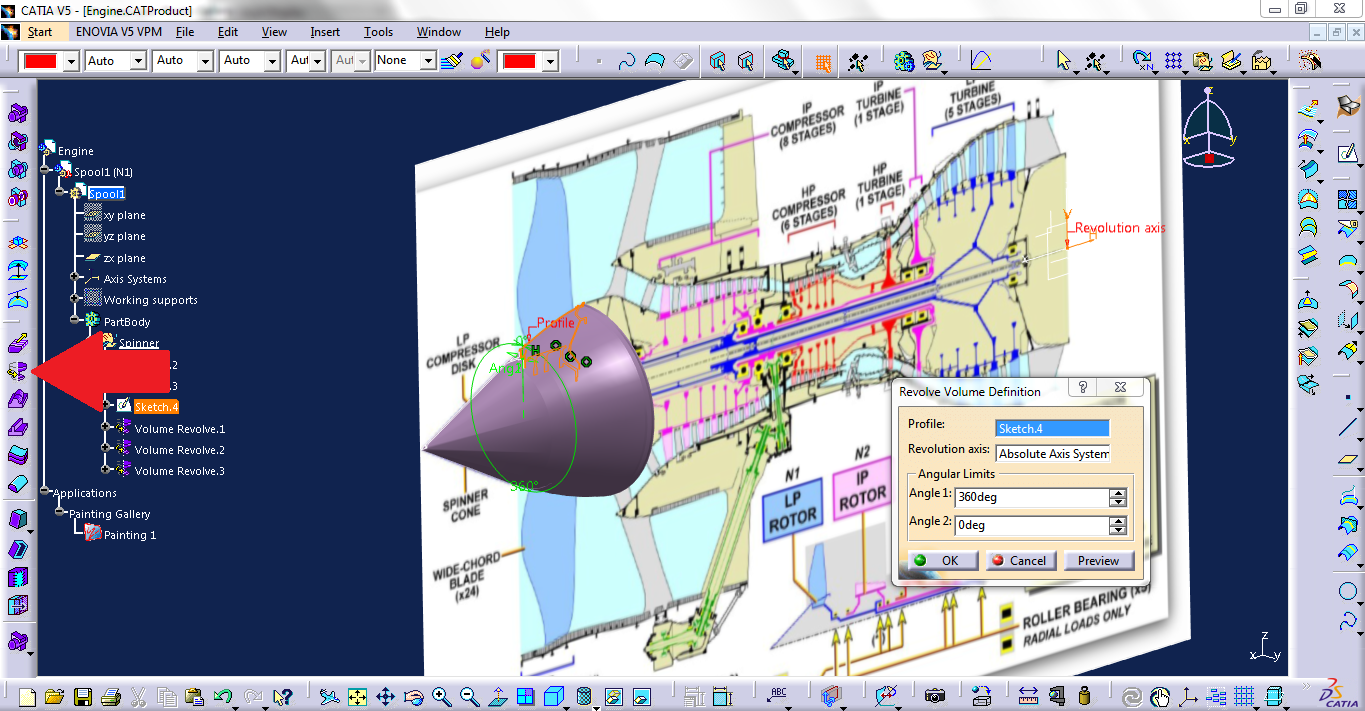Swap visible space icon
This screenshot has width=1365, height=711.
coord(642,696)
